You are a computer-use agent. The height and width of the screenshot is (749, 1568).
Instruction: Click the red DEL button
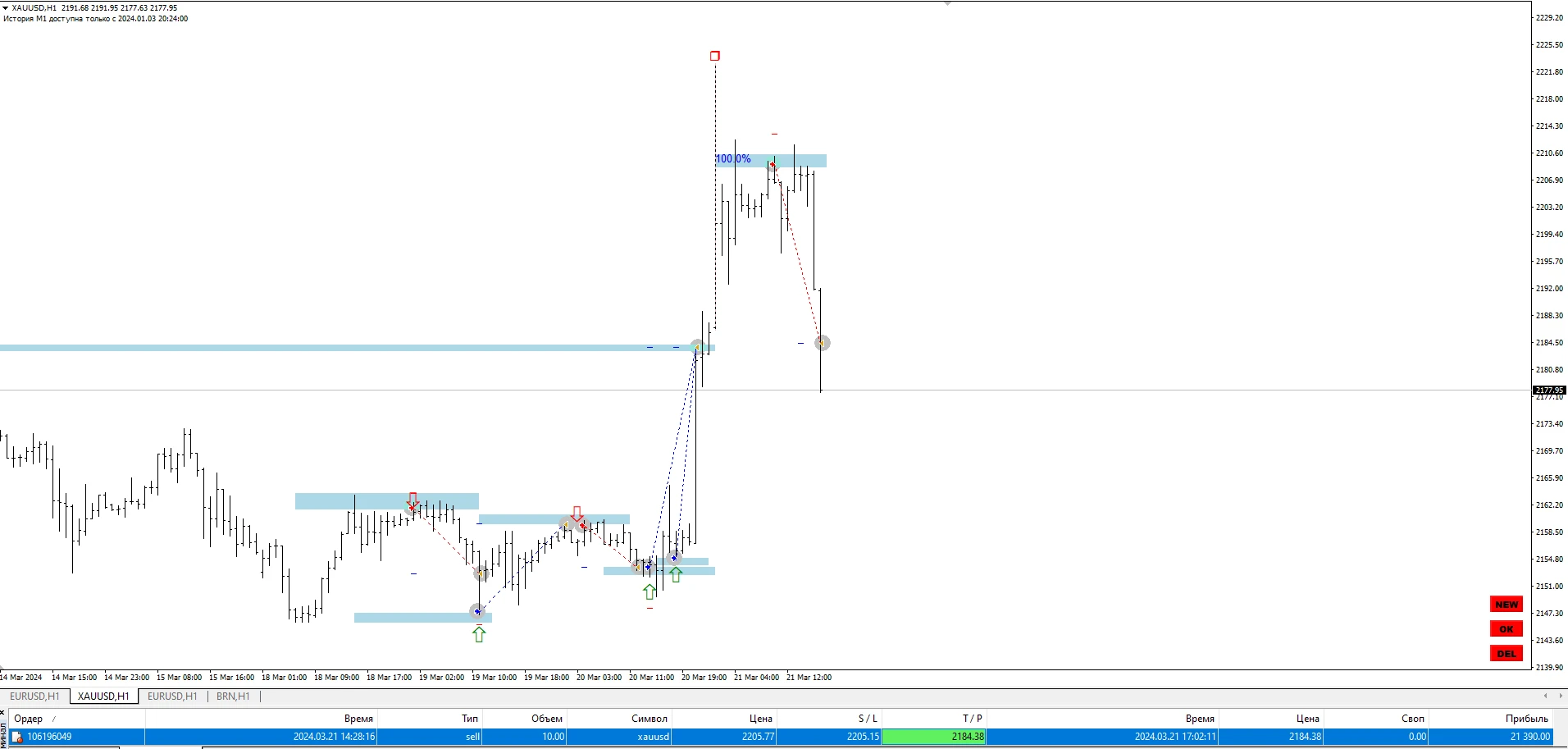[1506, 654]
